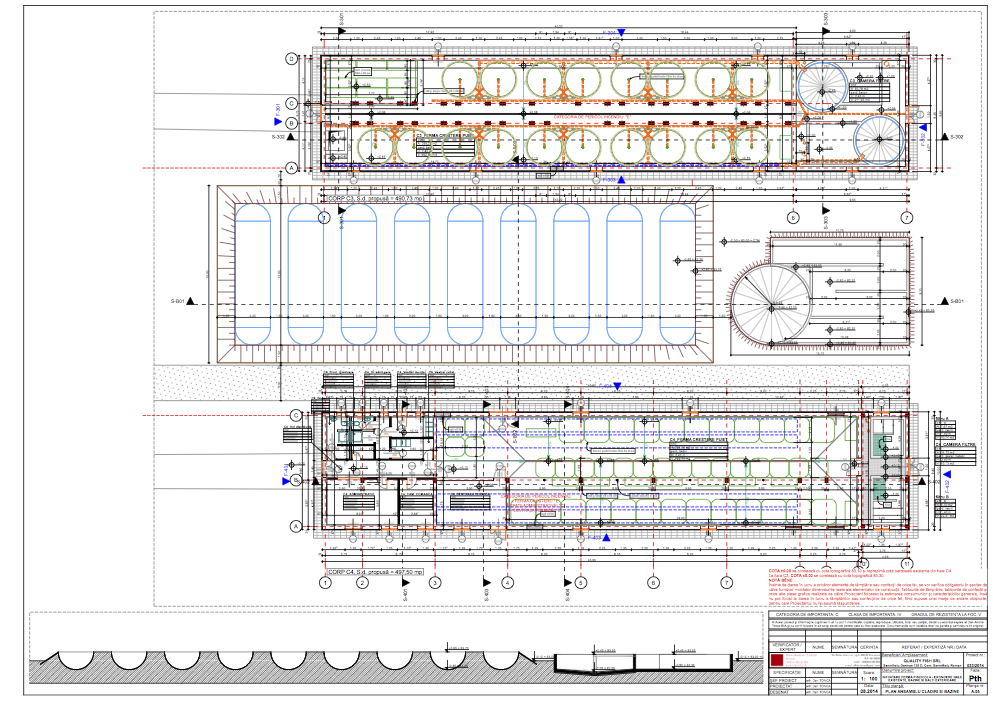Image resolution: width=993 pixels, height=701 pixels.
Task: Click grid bubble 7 below the upper plan
Action: (906, 217)
